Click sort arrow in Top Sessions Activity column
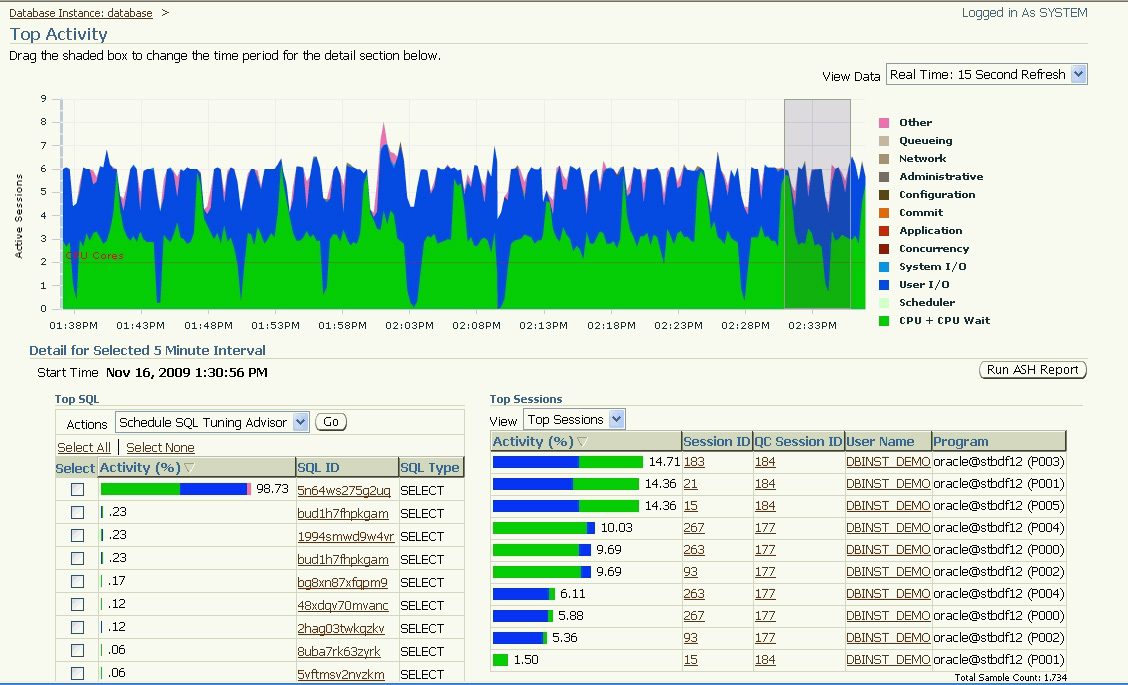This screenshot has width=1128, height=685. 582,442
